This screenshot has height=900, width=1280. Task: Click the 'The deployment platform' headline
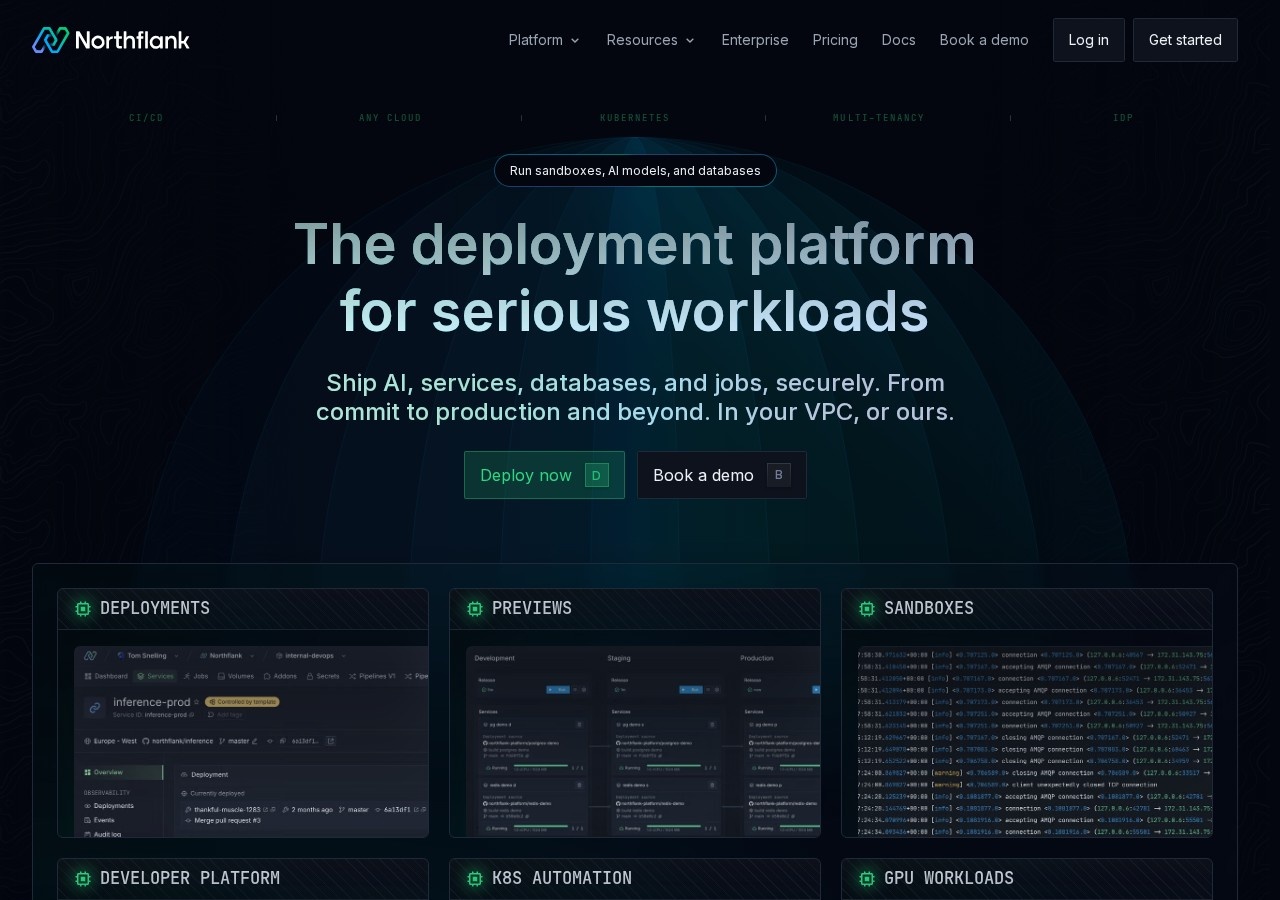[x=635, y=244]
